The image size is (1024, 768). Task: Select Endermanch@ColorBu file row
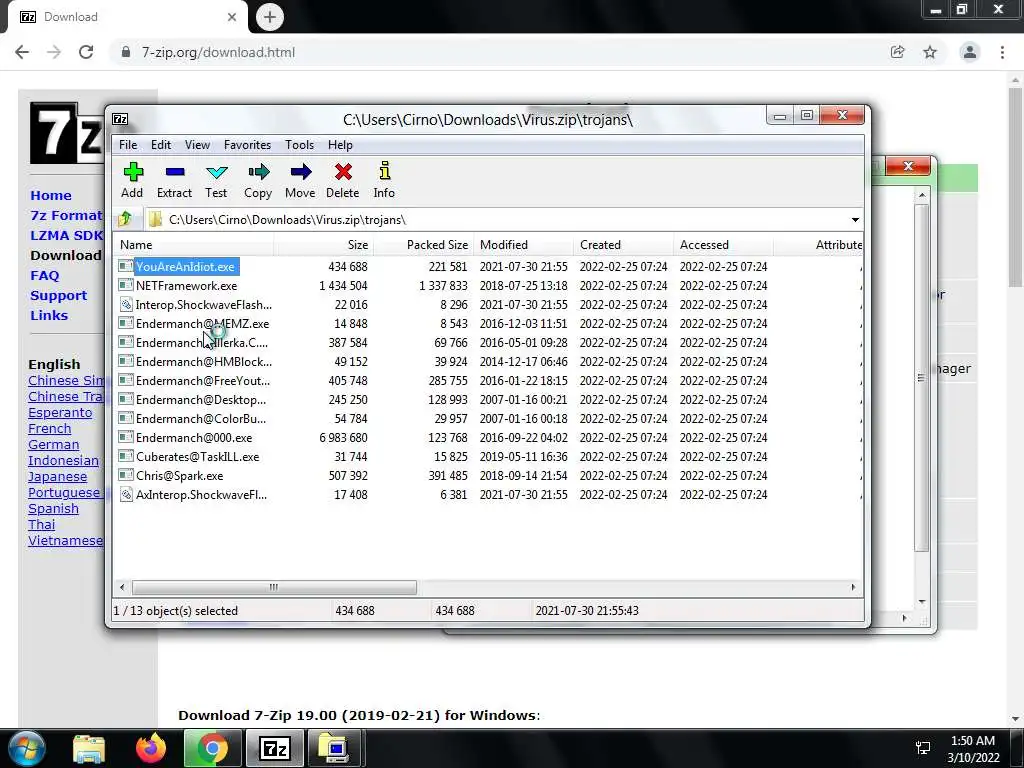point(488,418)
